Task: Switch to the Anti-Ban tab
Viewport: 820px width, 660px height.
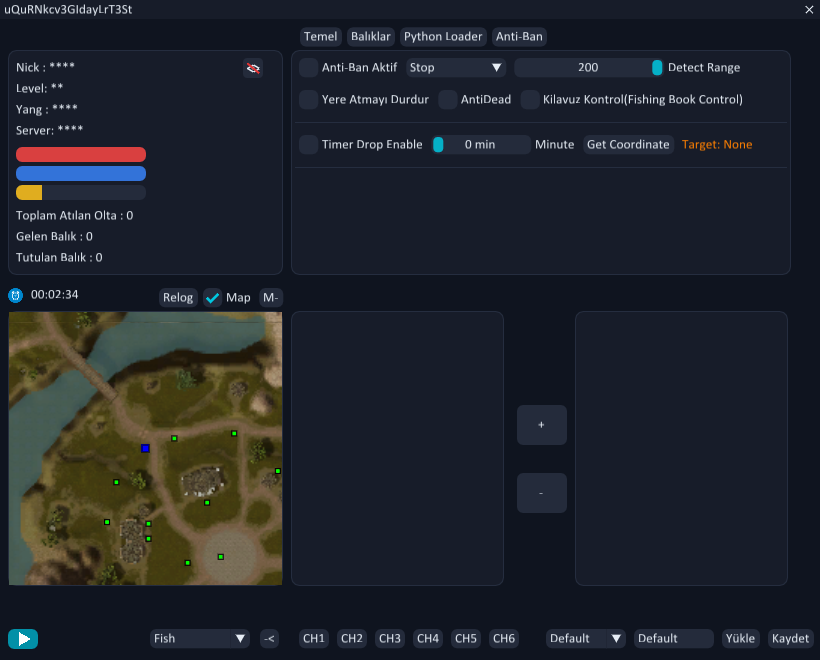Action: tap(519, 37)
